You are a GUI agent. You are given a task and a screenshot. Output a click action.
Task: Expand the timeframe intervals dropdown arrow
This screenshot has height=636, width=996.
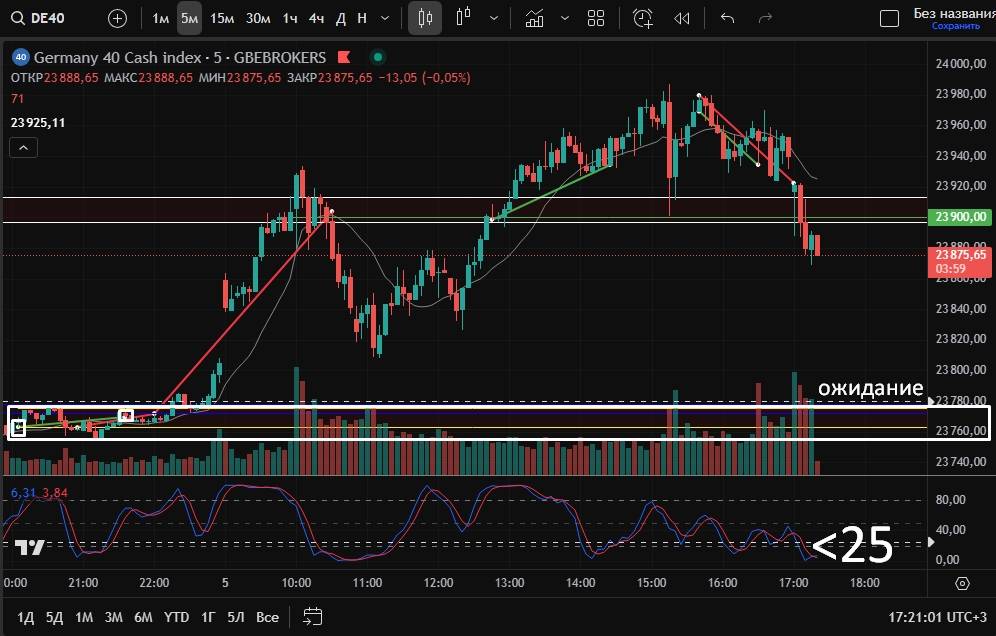[387, 18]
